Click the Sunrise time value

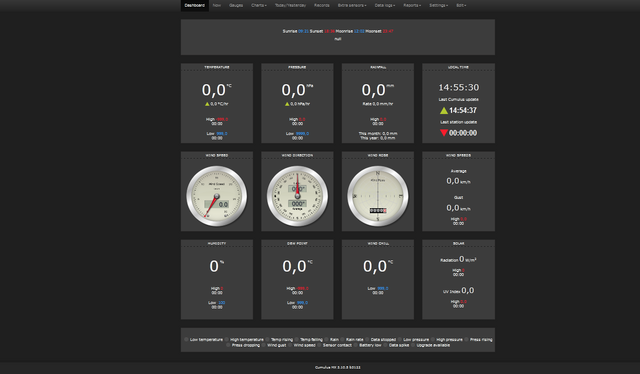pyautogui.click(x=303, y=31)
